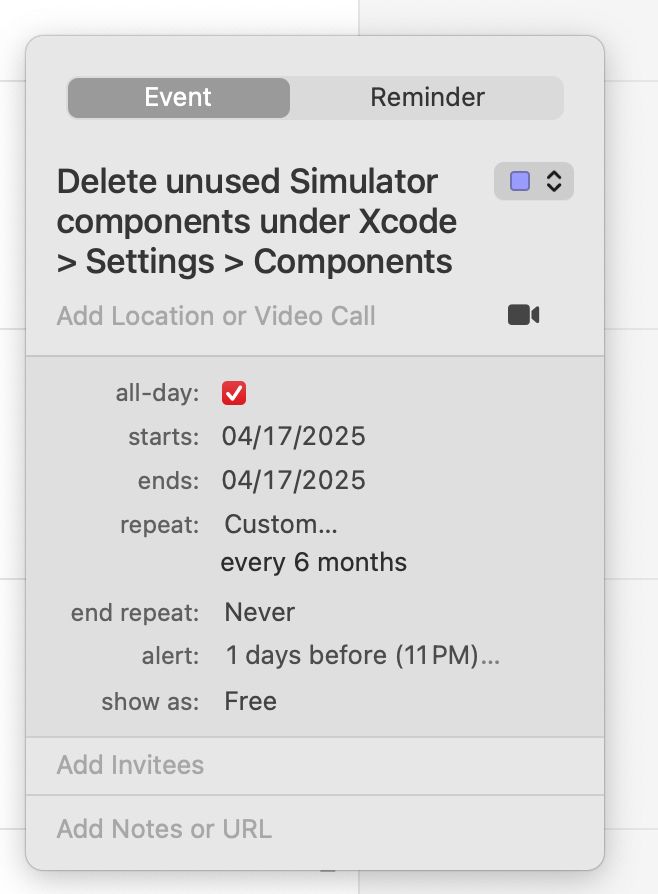Click the all-day label
The width and height of the screenshot is (658, 894).
click(157, 393)
